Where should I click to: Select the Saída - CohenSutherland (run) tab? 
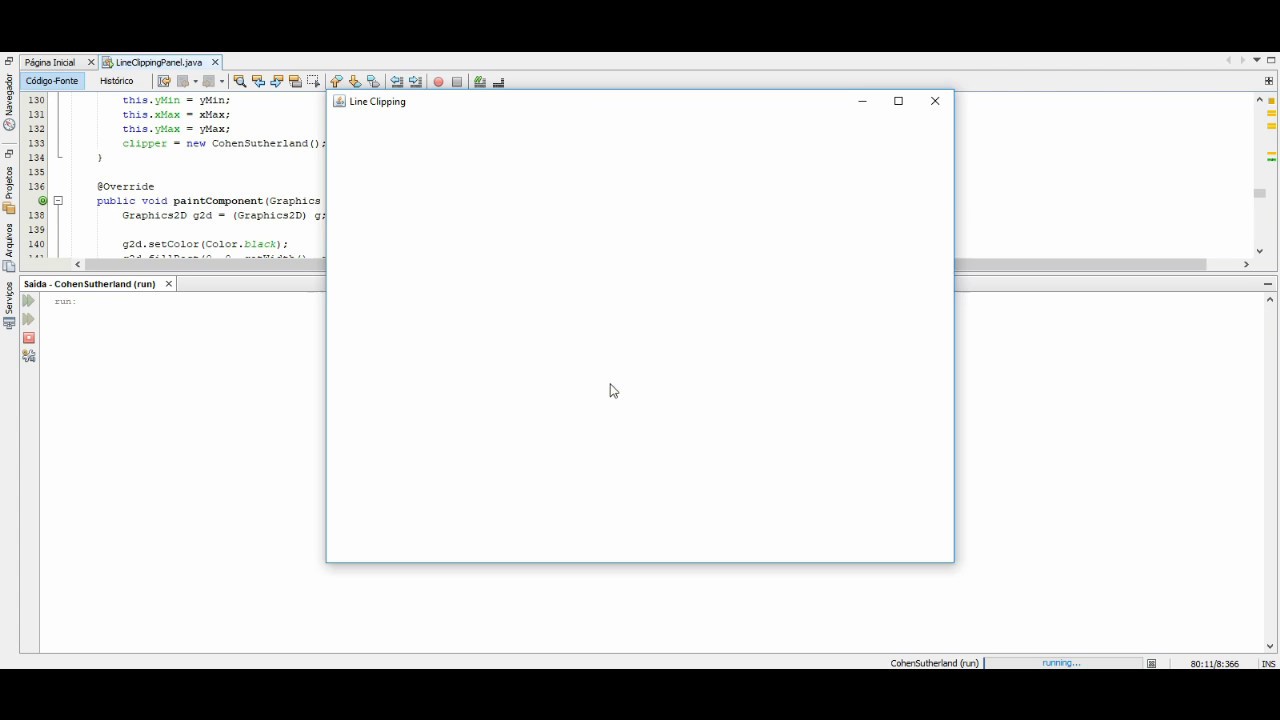tap(89, 284)
